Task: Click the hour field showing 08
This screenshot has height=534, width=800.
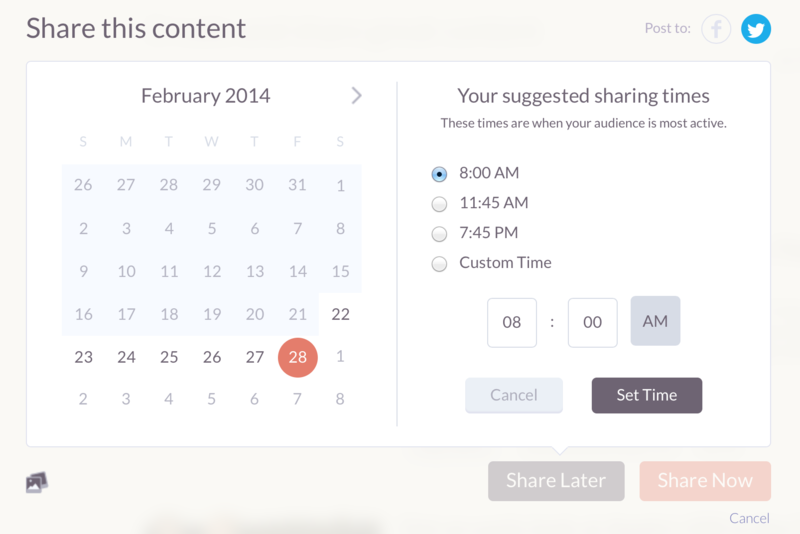Action: (512, 322)
